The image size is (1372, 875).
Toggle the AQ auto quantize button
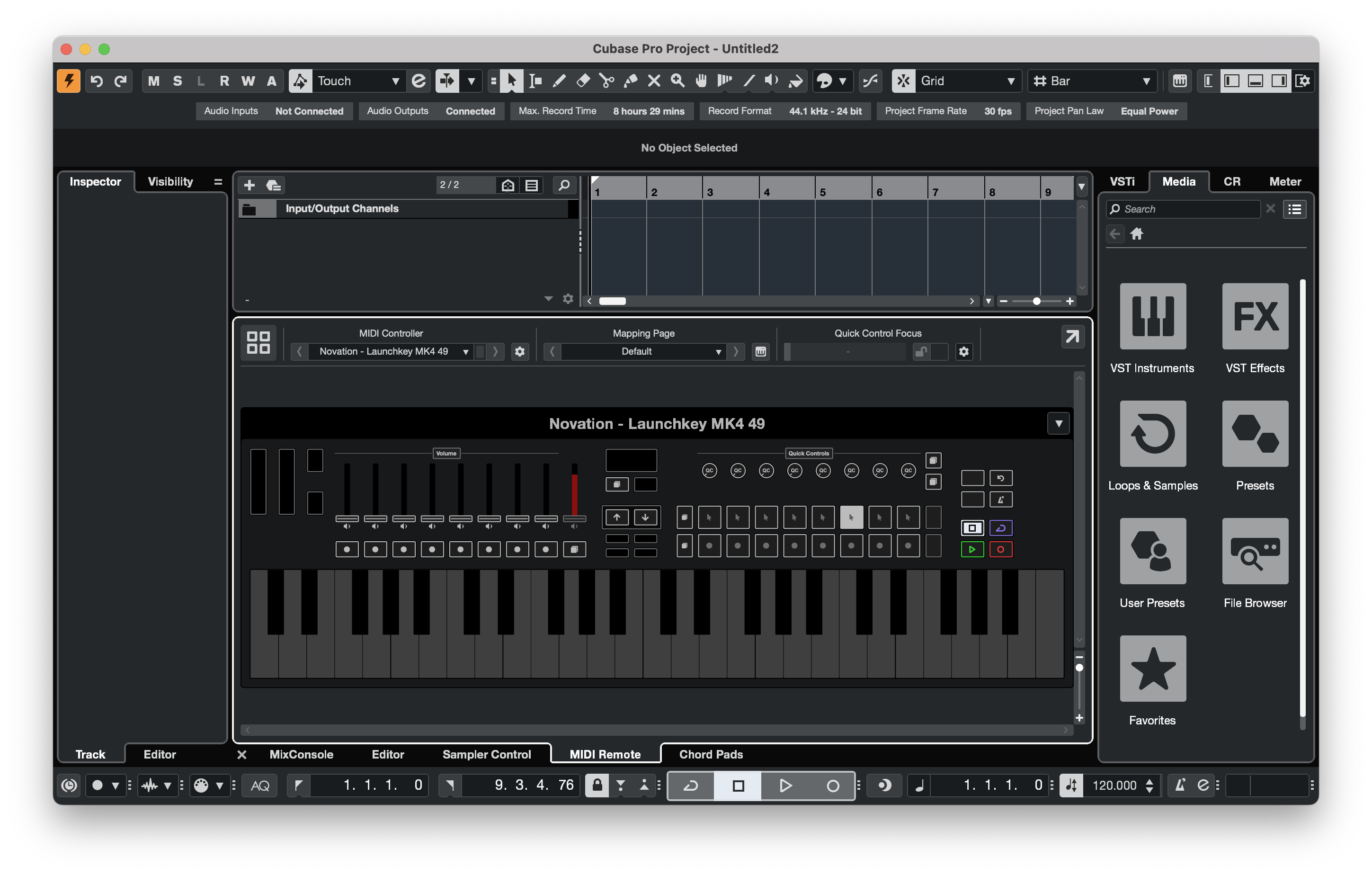pyautogui.click(x=260, y=786)
